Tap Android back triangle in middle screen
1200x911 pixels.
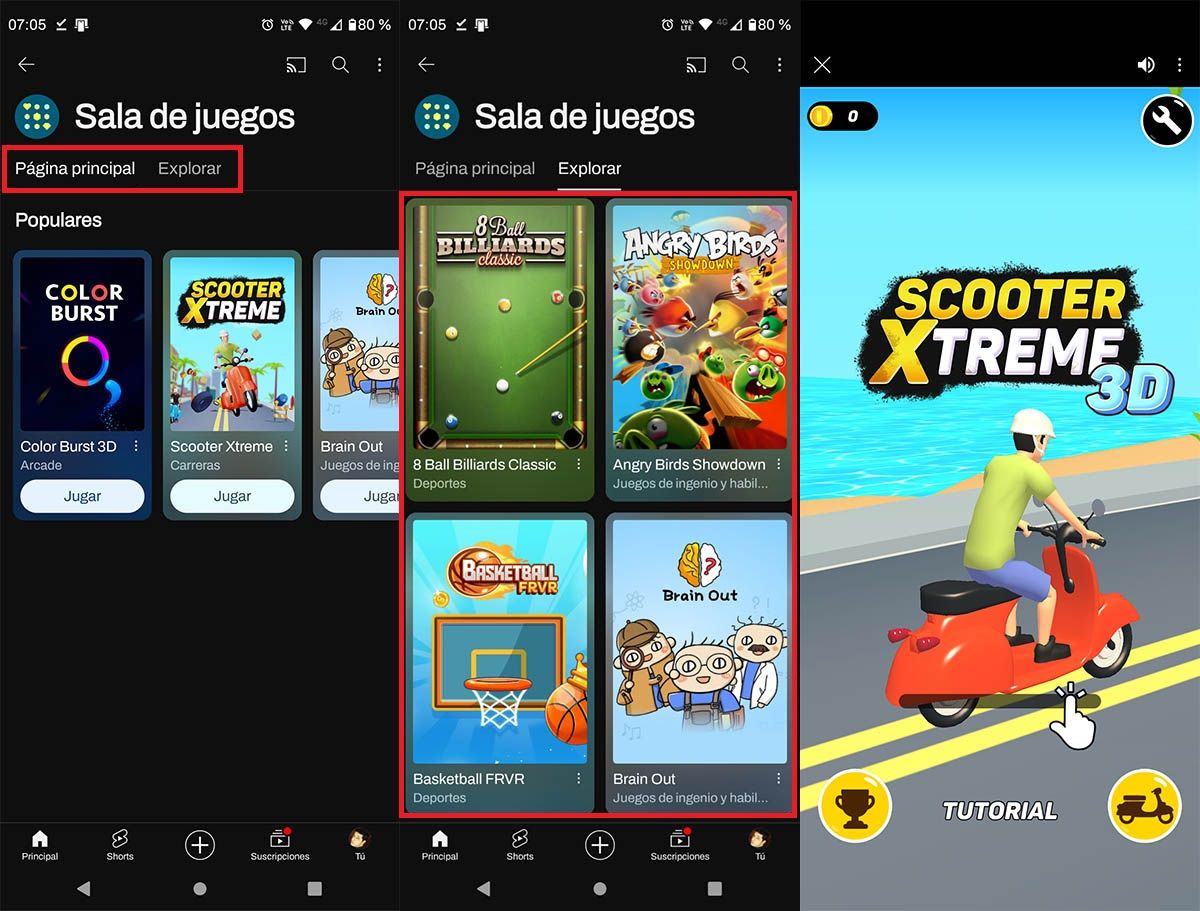[484, 888]
